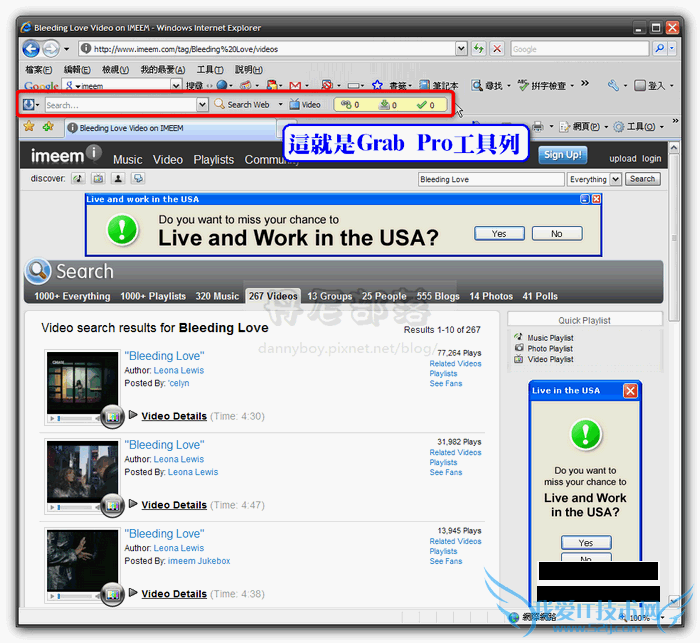Switch to the 555 Blogs tab
Screen dimensions: 700x643
pos(438,296)
